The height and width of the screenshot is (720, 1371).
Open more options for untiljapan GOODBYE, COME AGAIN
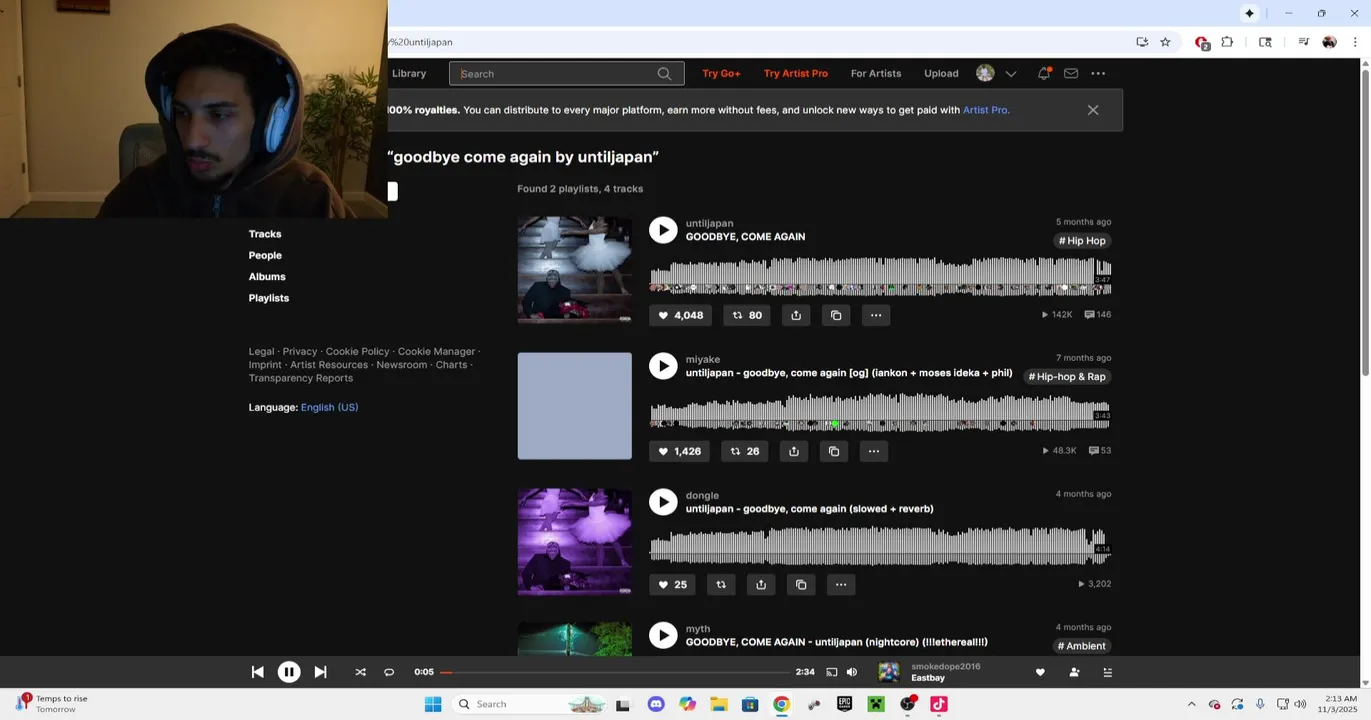pos(876,315)
